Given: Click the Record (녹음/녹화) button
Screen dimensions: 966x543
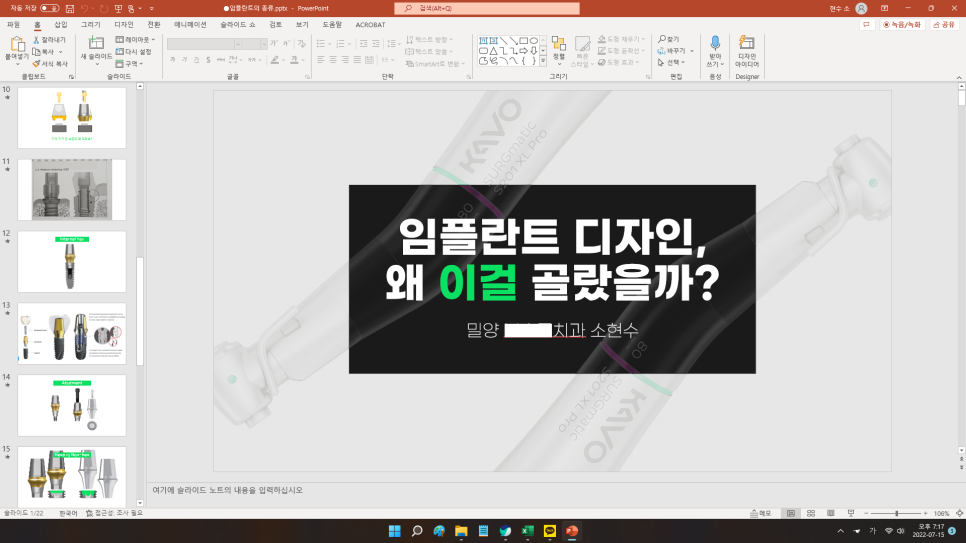Looking at the screenshot, I should [903, 24].
